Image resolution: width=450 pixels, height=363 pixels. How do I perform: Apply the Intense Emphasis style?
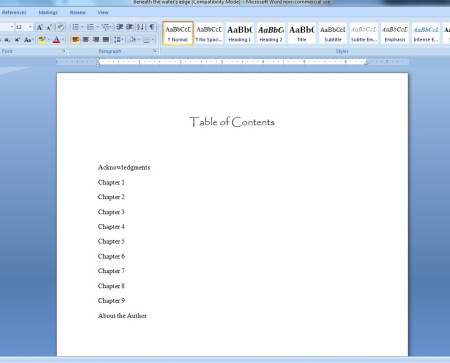click(x=426, y=33)
